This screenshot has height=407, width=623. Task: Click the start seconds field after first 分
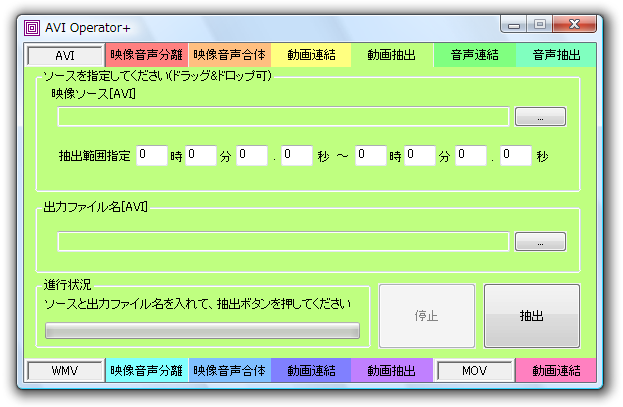(252, 155)
